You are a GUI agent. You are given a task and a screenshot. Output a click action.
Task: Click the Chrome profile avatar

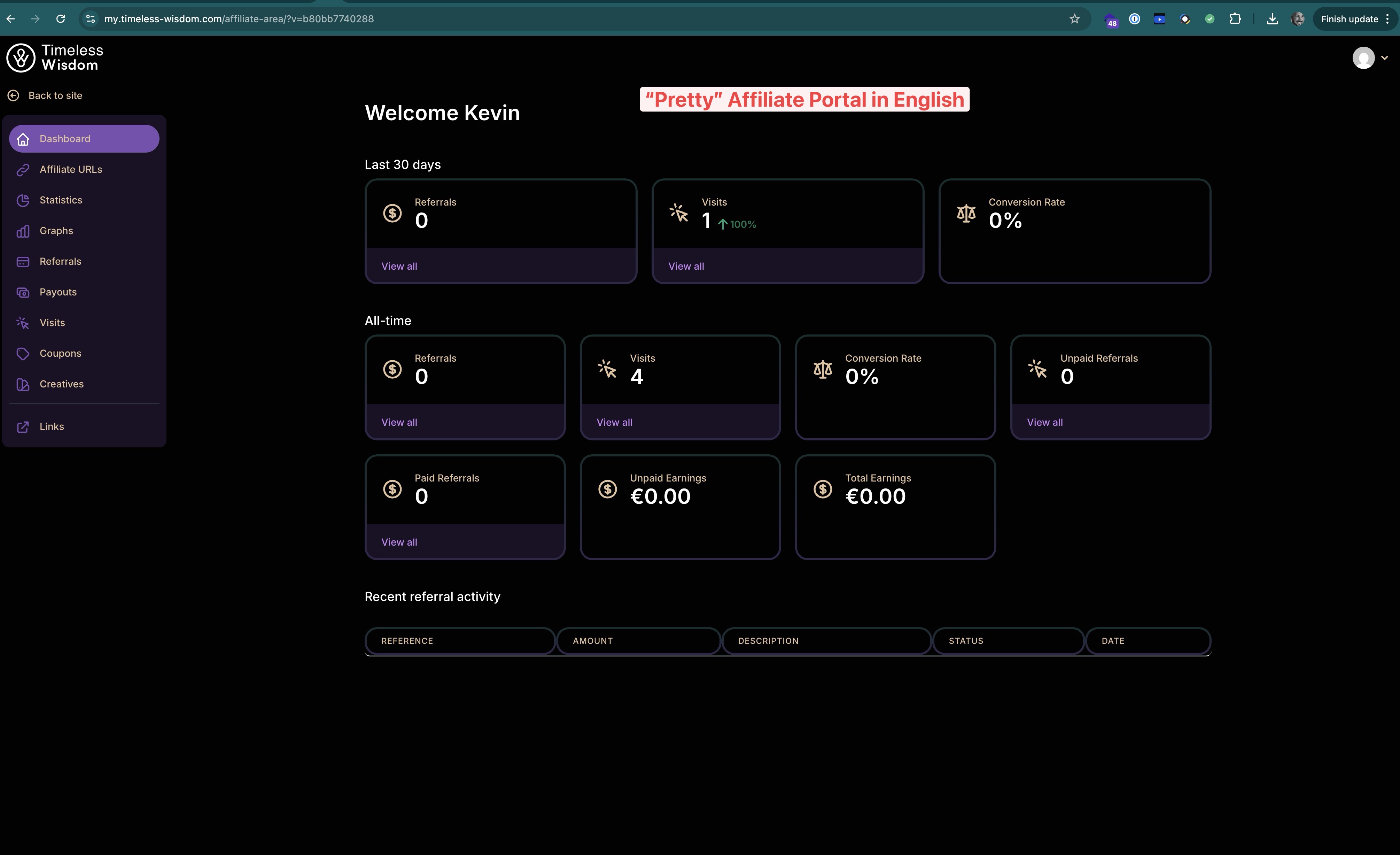(x=1298, y=19)
